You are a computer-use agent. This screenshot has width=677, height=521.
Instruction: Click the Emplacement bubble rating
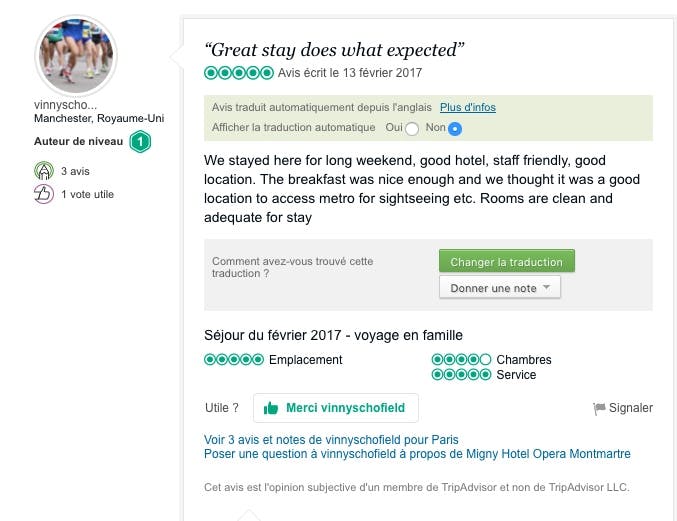[234, 360]
